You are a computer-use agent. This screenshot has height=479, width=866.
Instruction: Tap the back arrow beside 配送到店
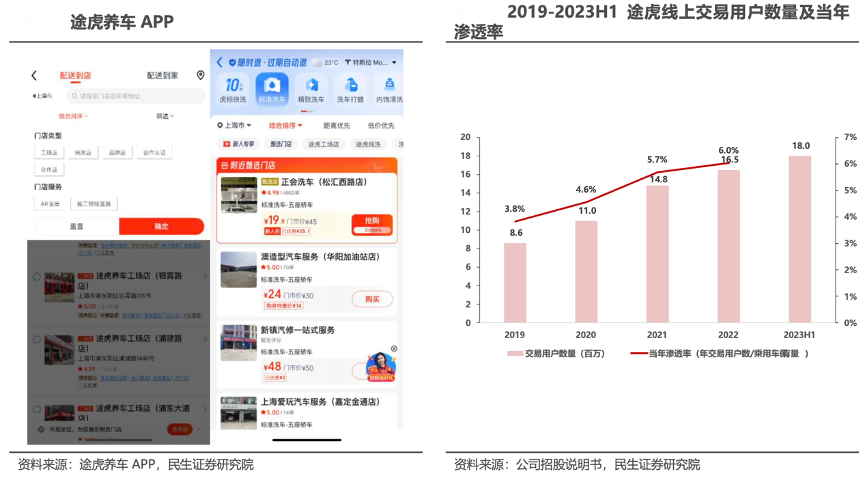34,76
